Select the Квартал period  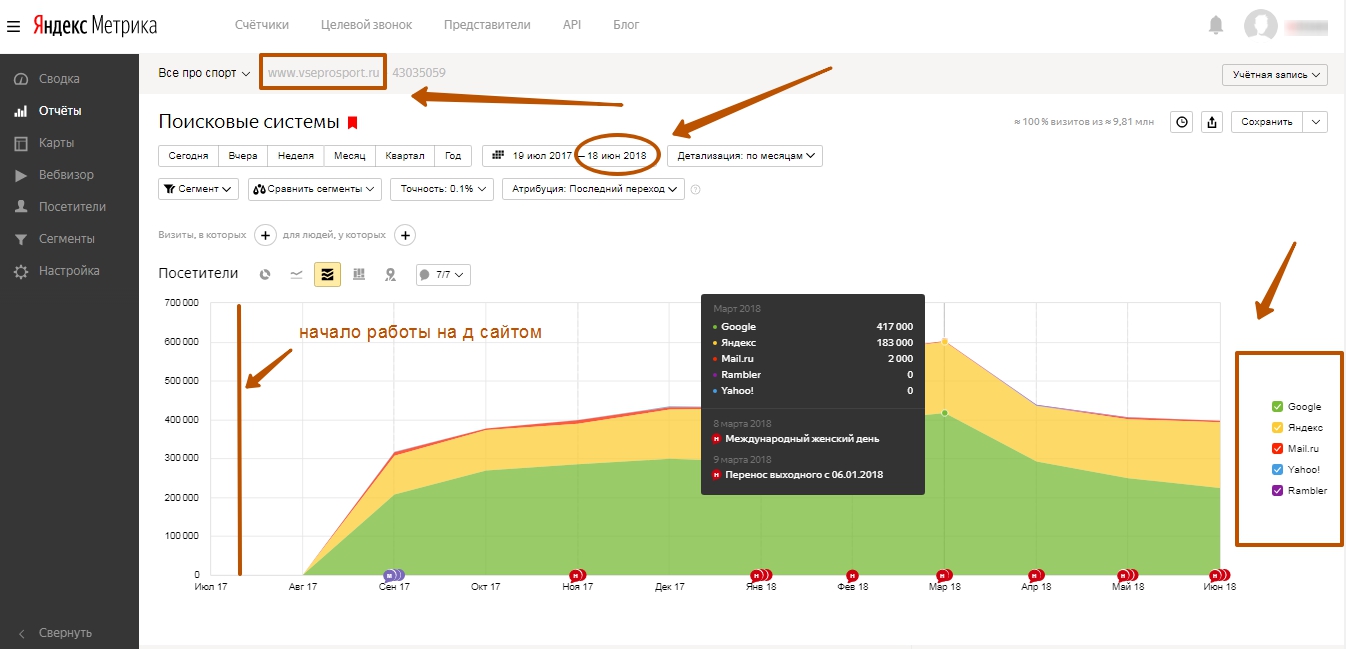pos(405,156)
